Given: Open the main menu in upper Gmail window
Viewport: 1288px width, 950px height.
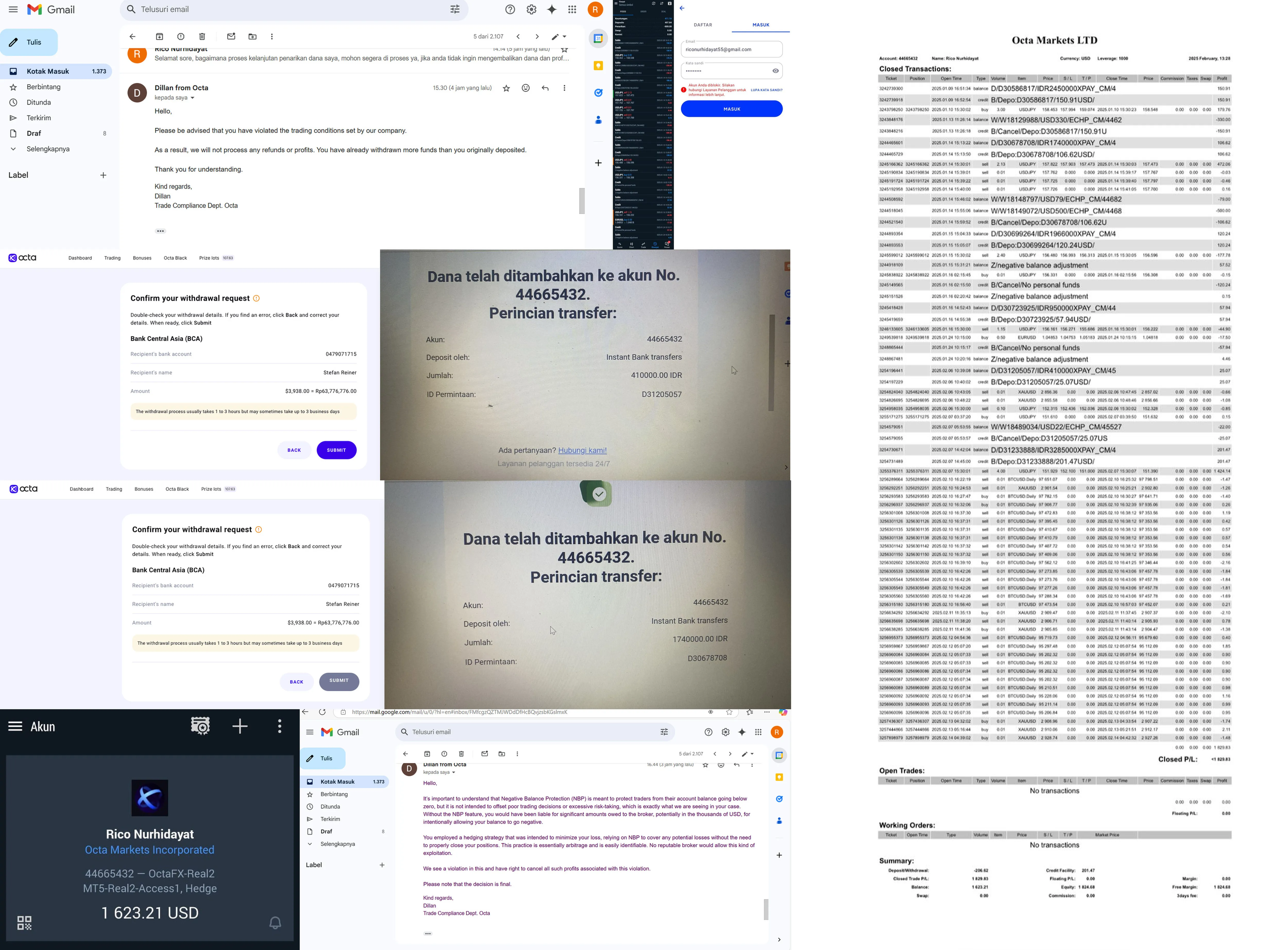Looking at the screenshot, I should 13,9.
